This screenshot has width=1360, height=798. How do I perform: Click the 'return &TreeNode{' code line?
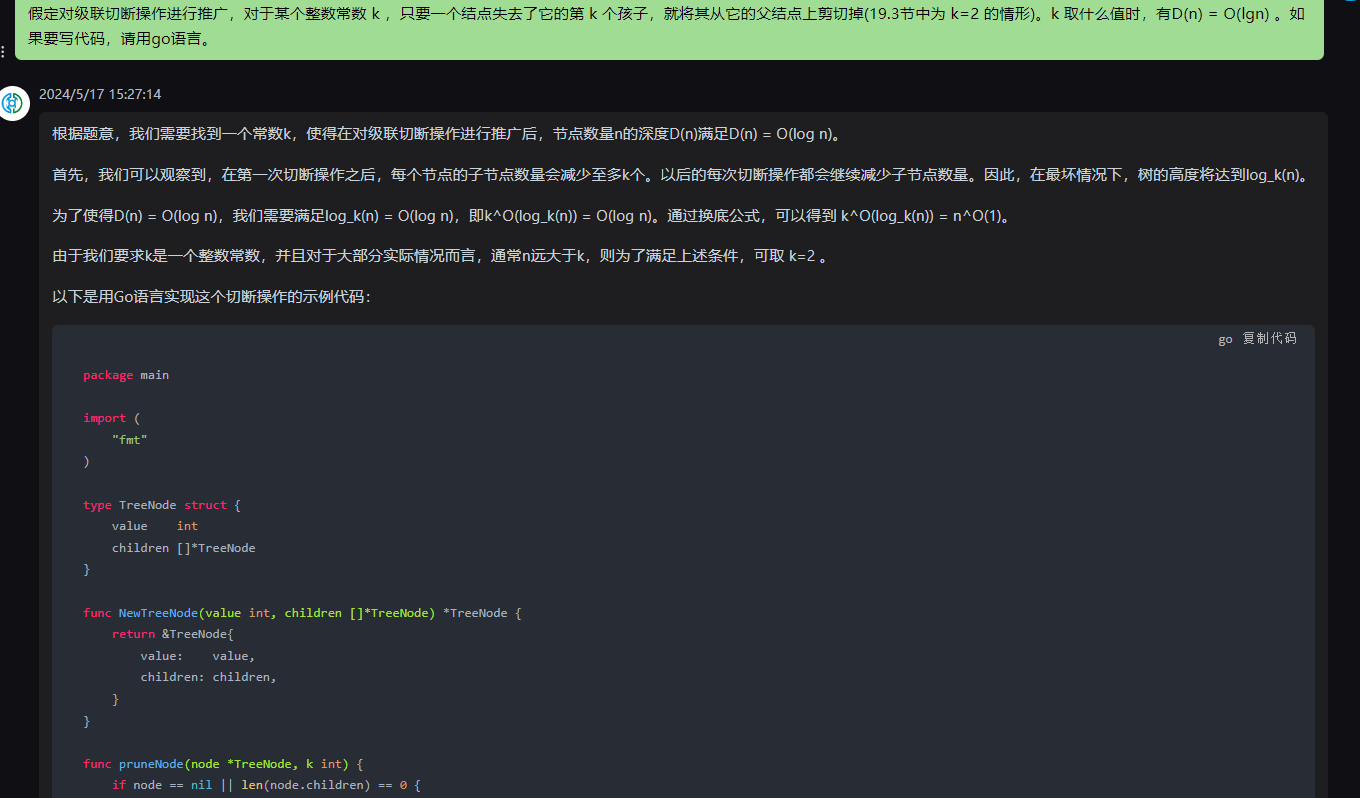[172, 634]
